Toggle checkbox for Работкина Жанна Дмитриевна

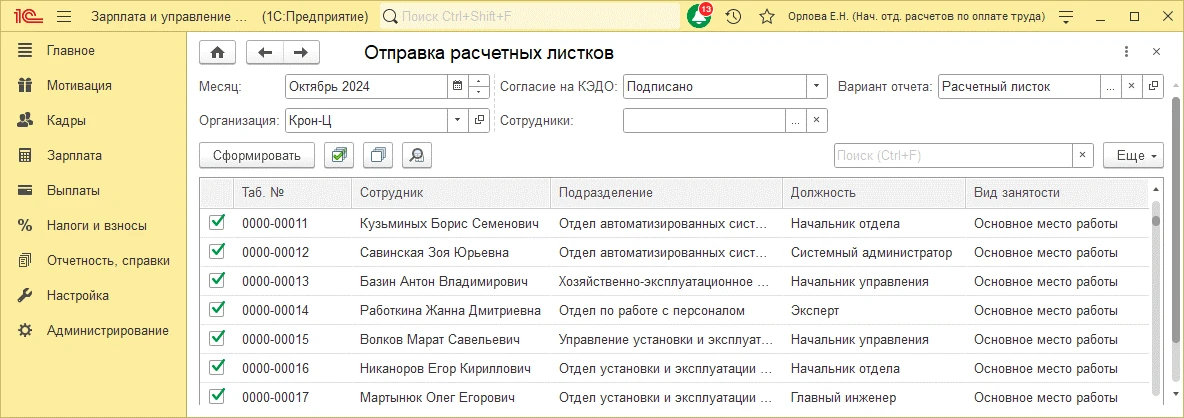pyautogui.click(x=217, y=310)
